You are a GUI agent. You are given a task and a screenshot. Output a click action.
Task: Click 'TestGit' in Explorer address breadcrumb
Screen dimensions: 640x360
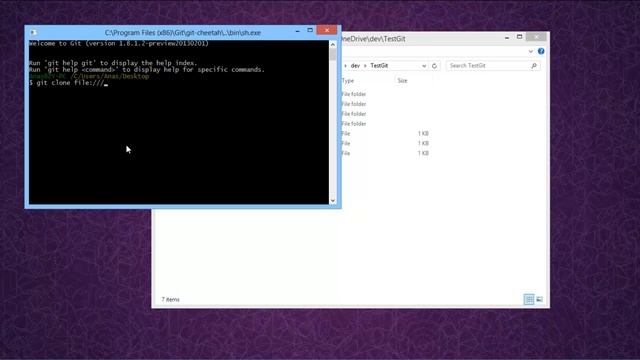379,66
